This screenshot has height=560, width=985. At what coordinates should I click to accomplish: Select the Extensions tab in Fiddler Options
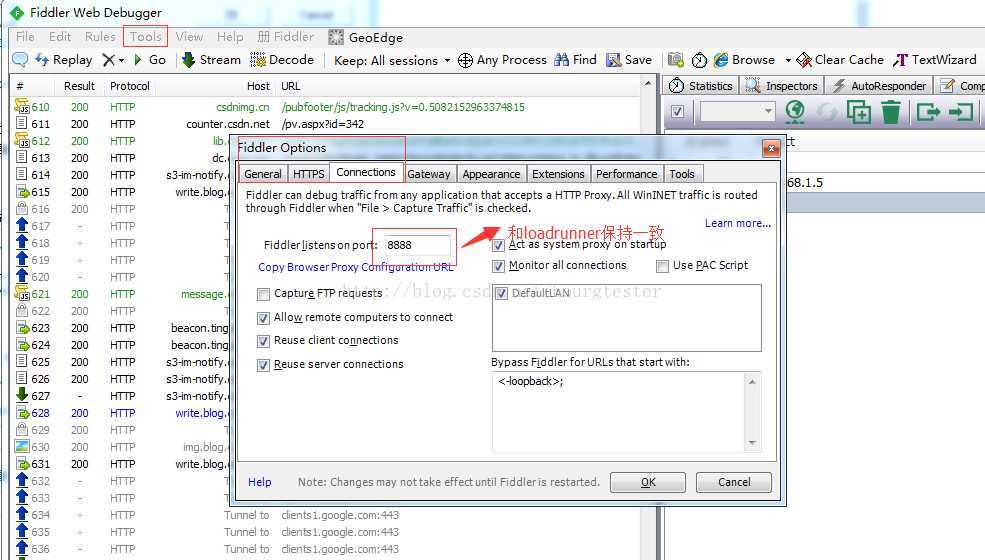coord(558,174)
